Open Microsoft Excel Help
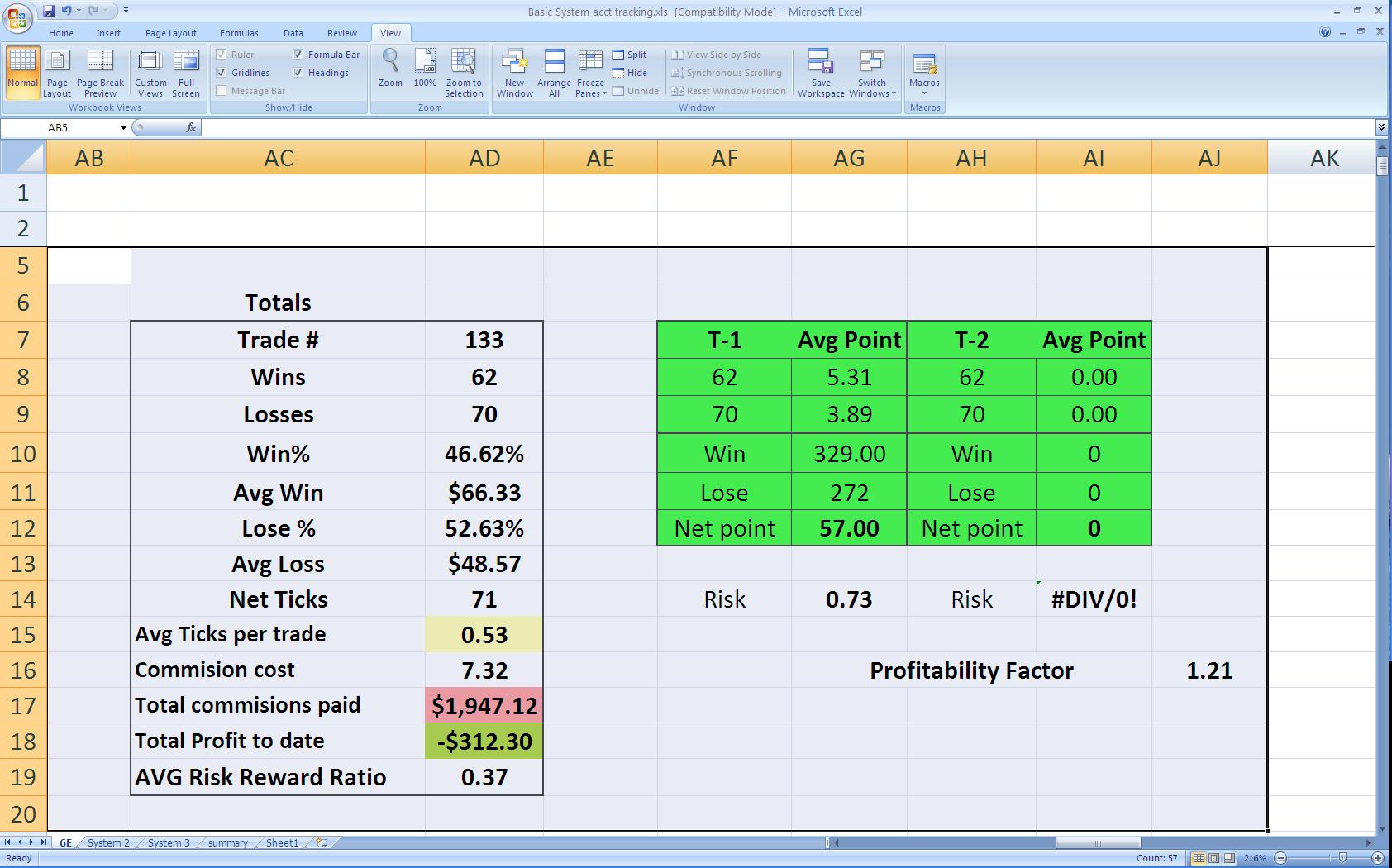This screenshot has height=868, width=1392. 1325,32
